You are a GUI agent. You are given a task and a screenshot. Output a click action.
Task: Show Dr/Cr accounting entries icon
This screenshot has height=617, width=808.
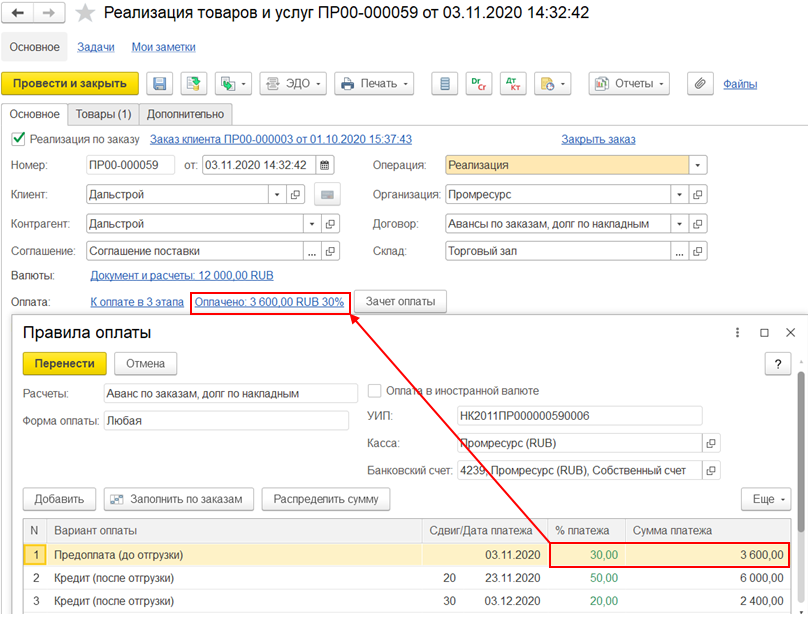click(x=479, y=84)
